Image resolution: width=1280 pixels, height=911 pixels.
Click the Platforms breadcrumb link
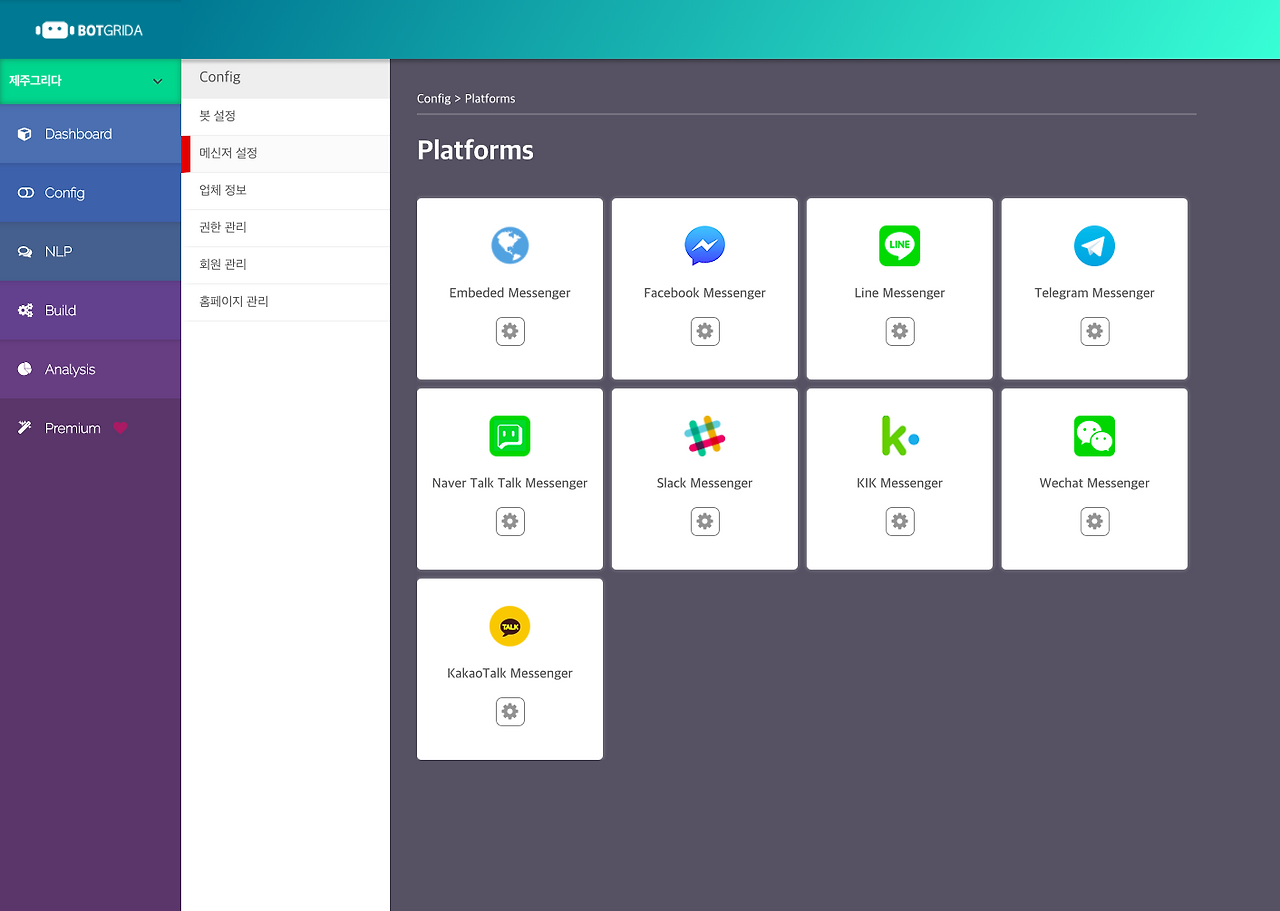pyautogui.click(x=489, y=98)
